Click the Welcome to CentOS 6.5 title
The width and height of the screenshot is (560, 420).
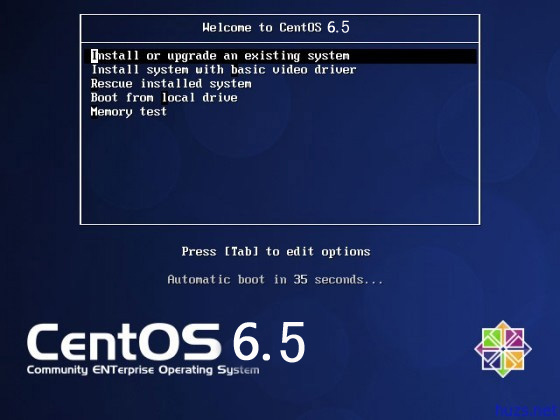pos(276,28)
